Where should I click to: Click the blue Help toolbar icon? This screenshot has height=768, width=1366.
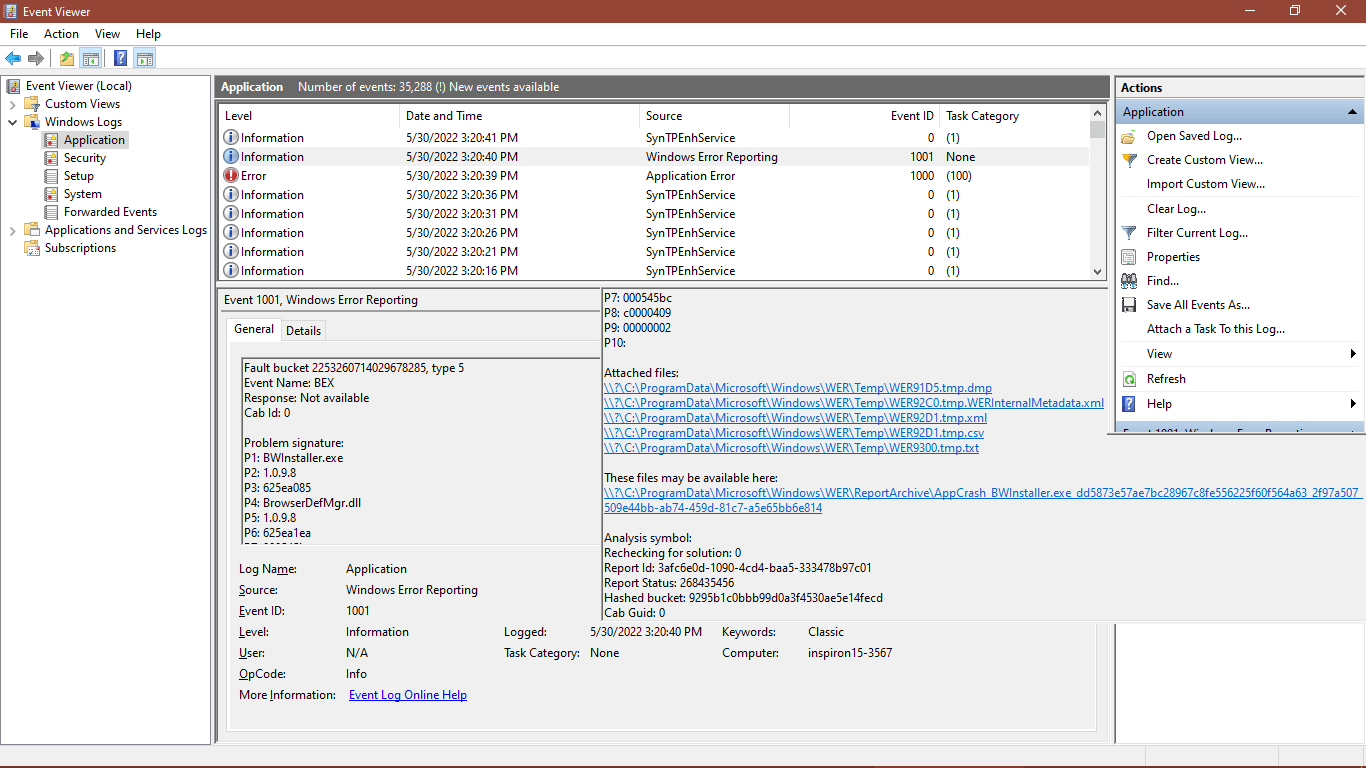(120, 58)
